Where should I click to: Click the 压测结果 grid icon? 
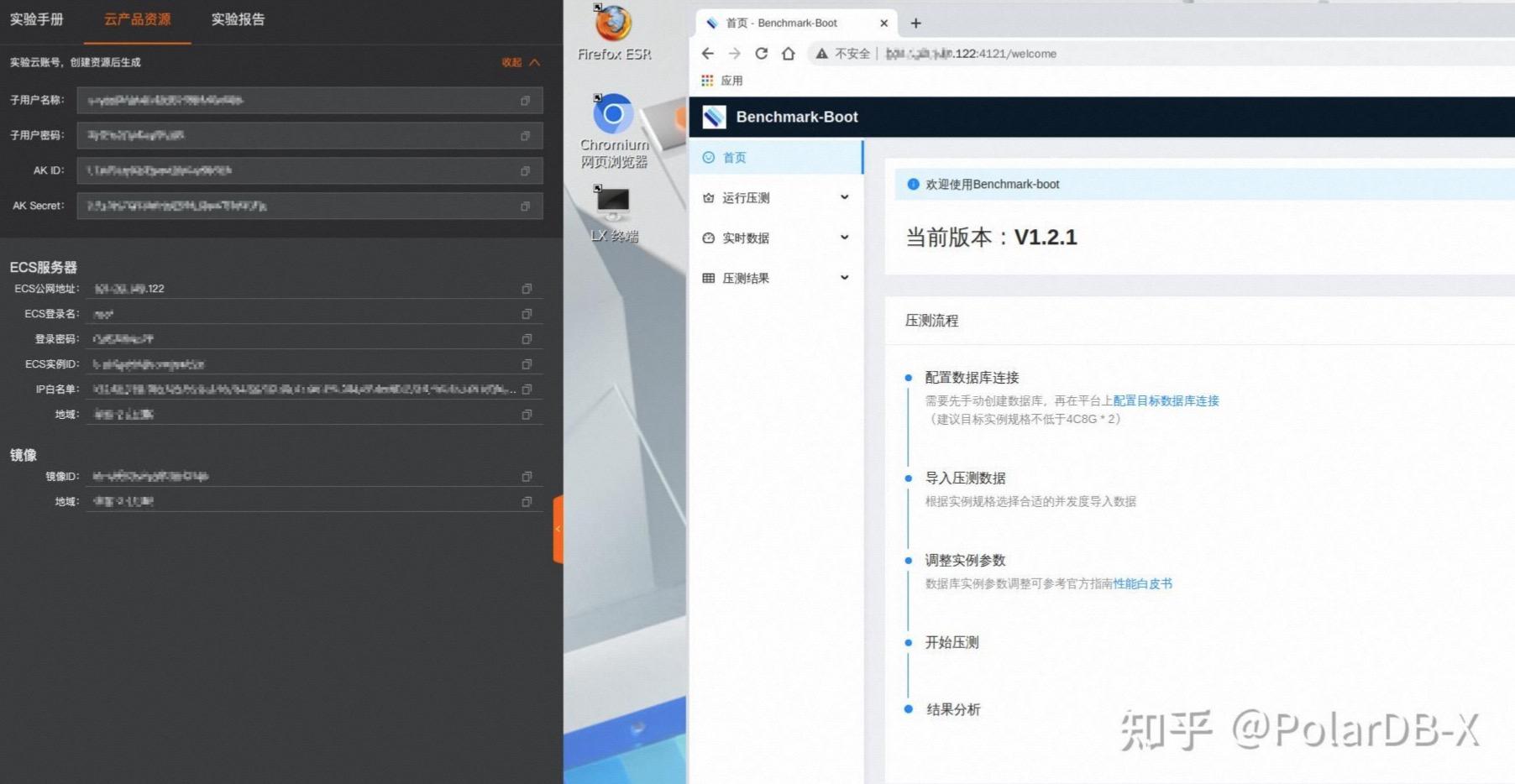[708, 278]
